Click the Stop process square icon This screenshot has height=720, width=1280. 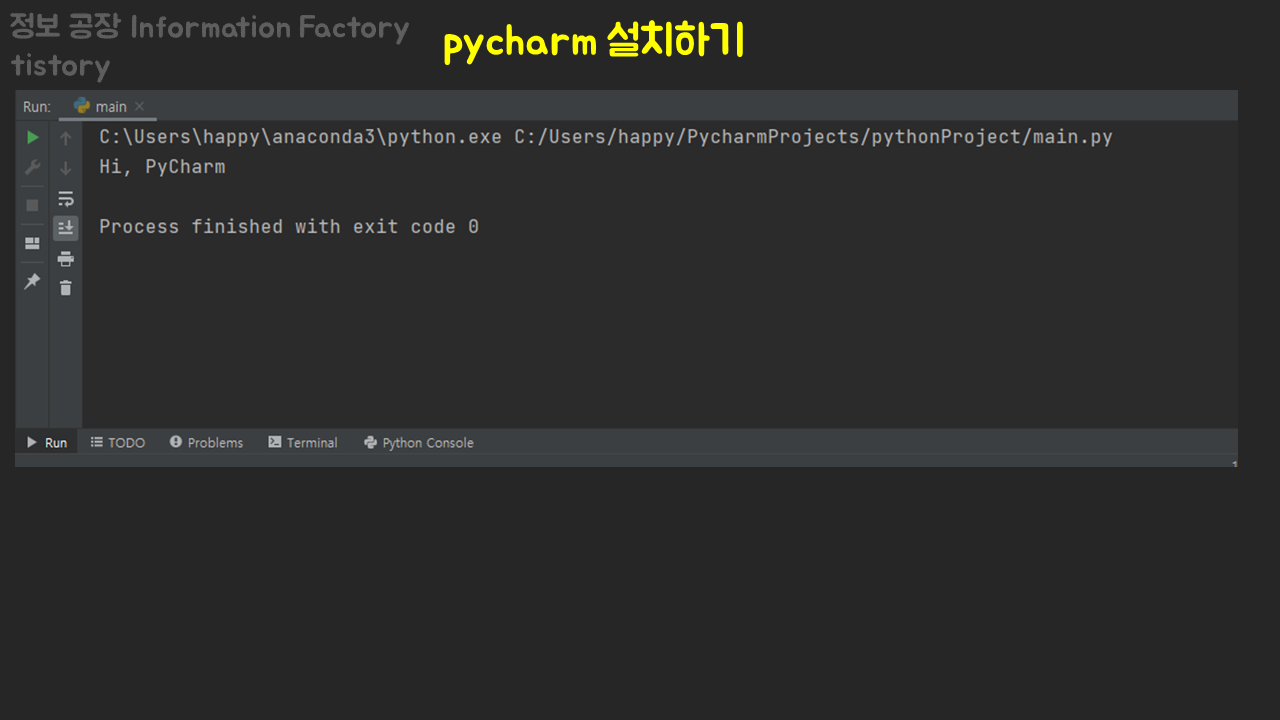click(32, 204)
